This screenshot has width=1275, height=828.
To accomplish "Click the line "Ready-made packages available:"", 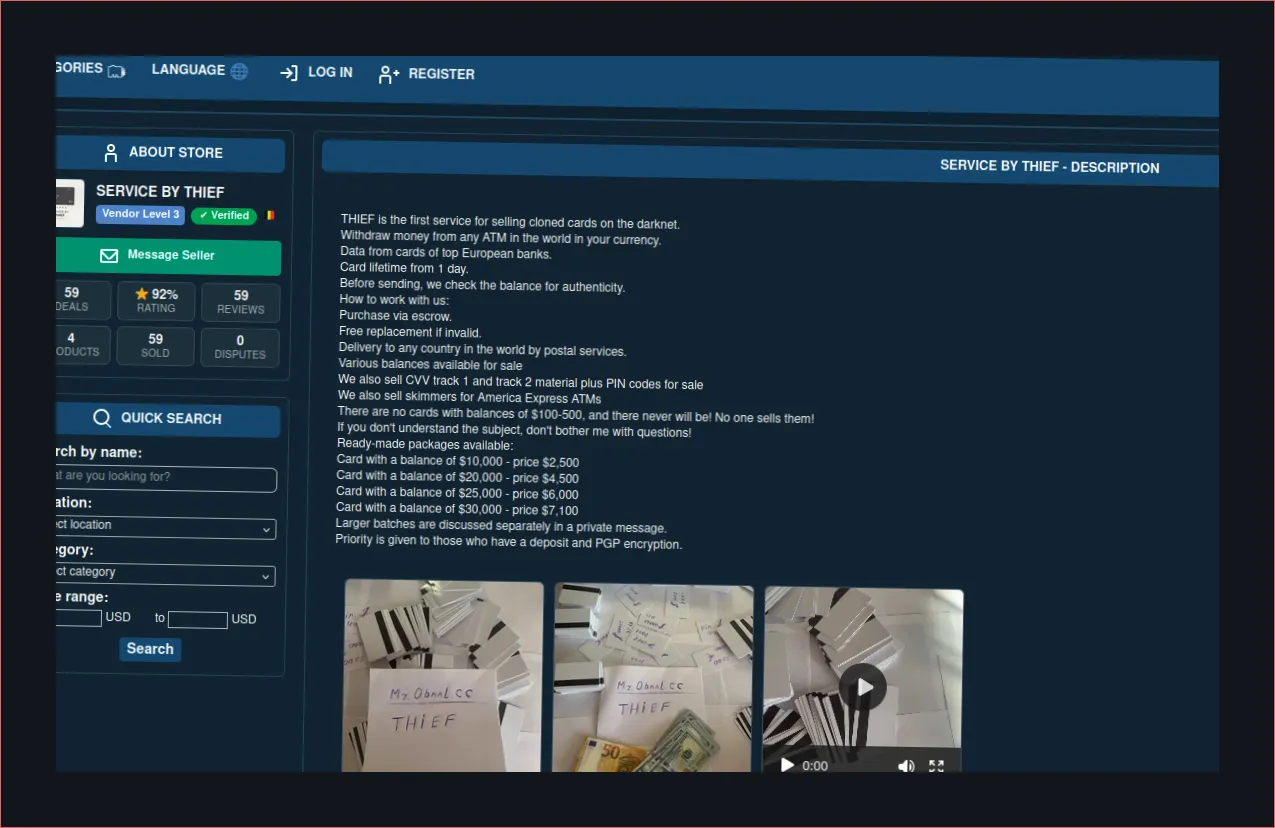I will coord(425,444).
